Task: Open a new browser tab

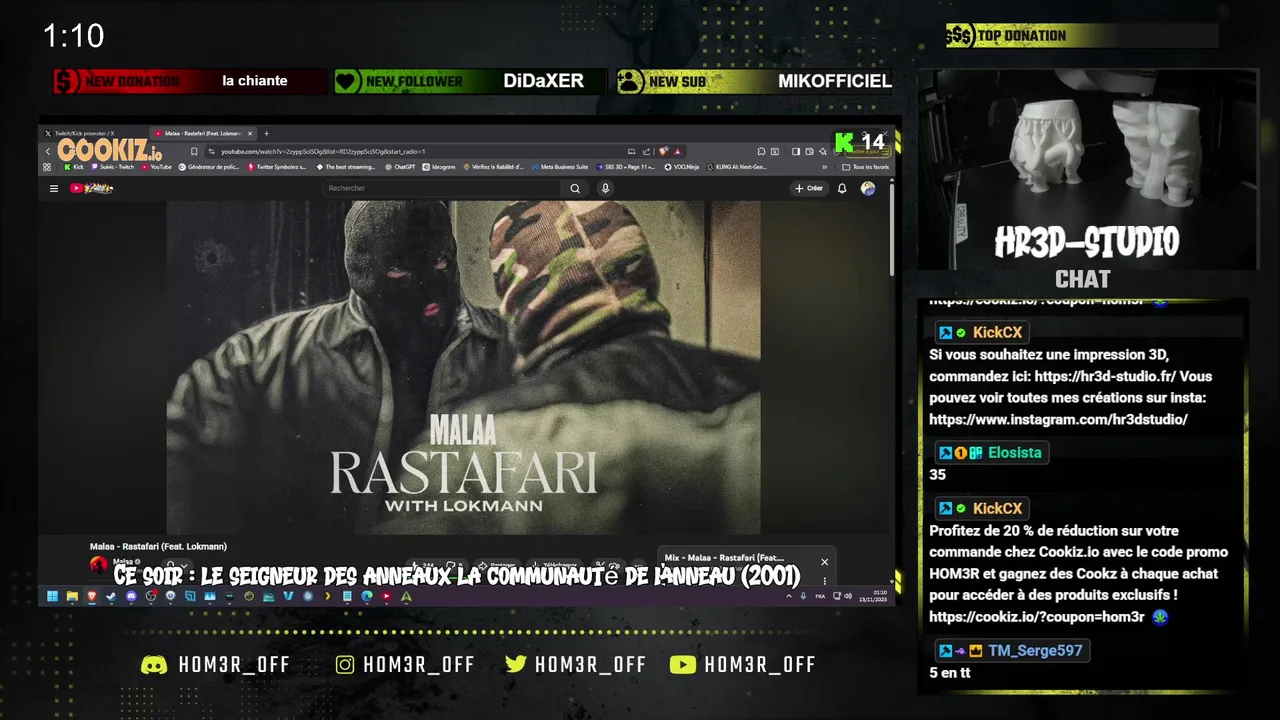Action: [x=266, y=133]
